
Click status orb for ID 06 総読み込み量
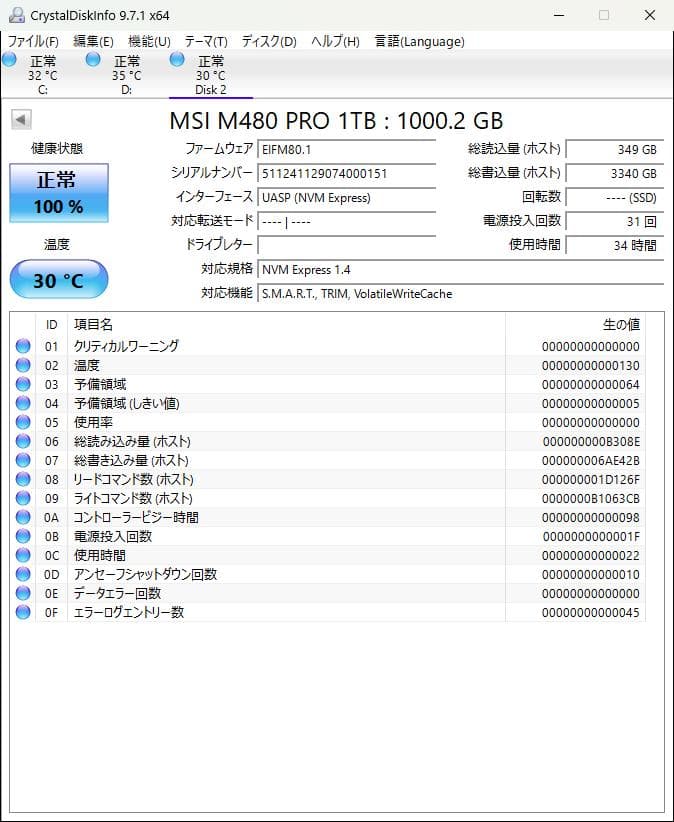(x=23, y=441)
